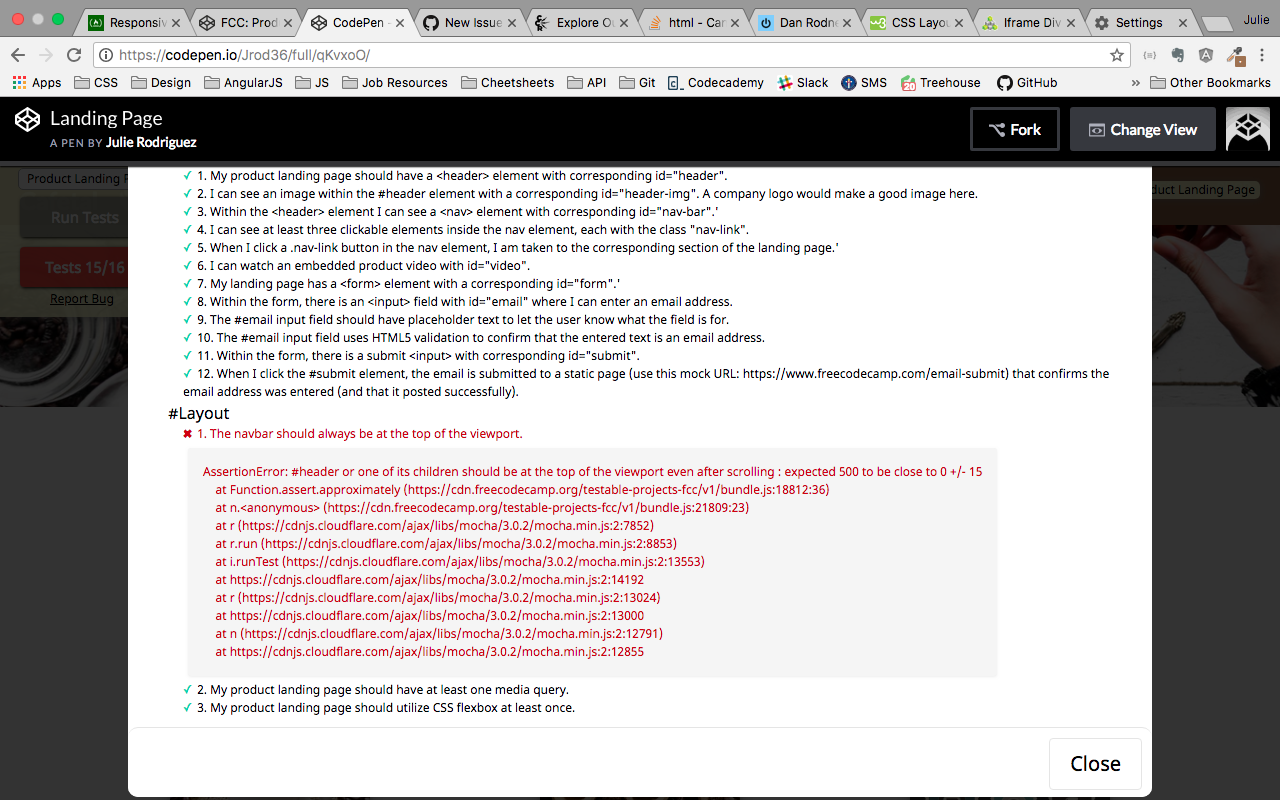Switch to the Responsive tab
1280x800 pixels.
tap(135, 22)
